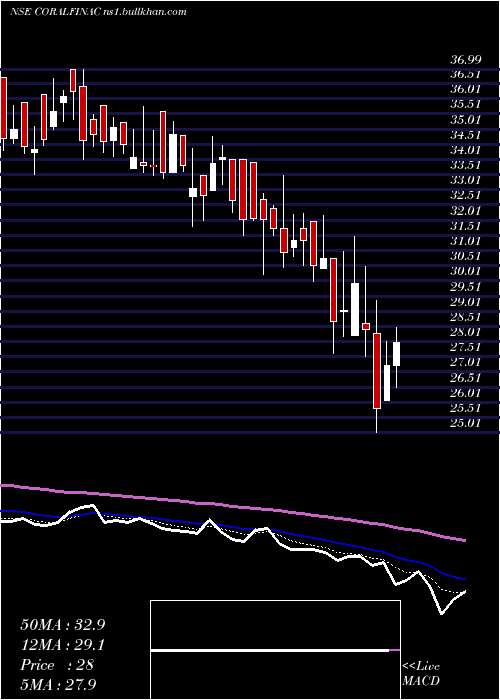Click the 36.99 price axis label
The width and height of the screenshot is (500, 700).
[464, 59]
